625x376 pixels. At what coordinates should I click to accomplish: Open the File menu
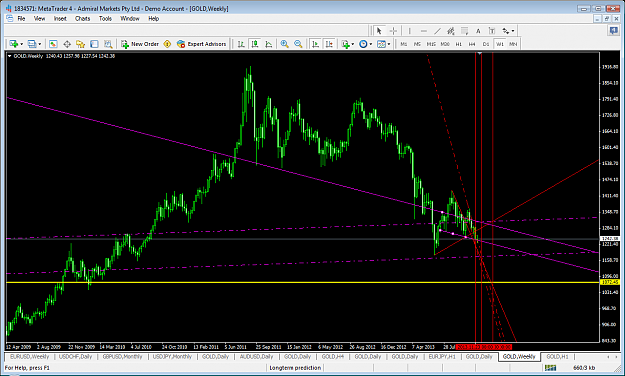tap(21, 18)
